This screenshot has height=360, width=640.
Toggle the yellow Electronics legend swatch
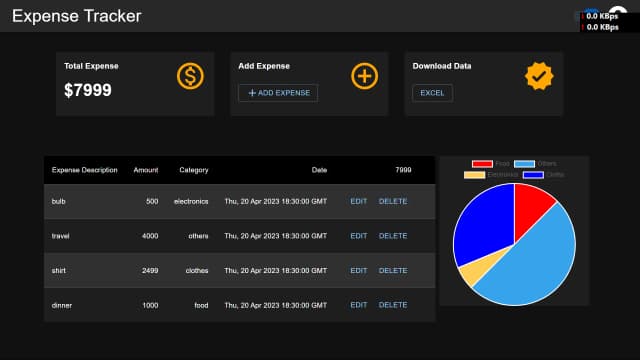pyautogui.click(x=474, y=175)
